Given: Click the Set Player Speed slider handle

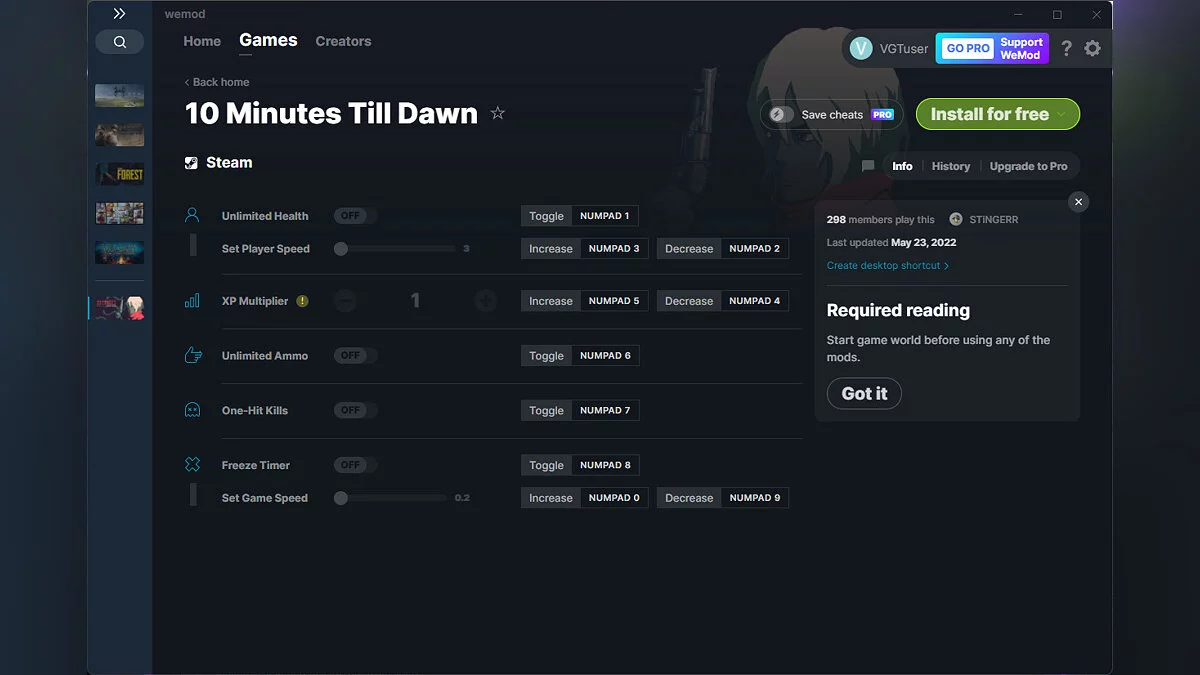Looking at the screenshot, I should coord(341,249).
